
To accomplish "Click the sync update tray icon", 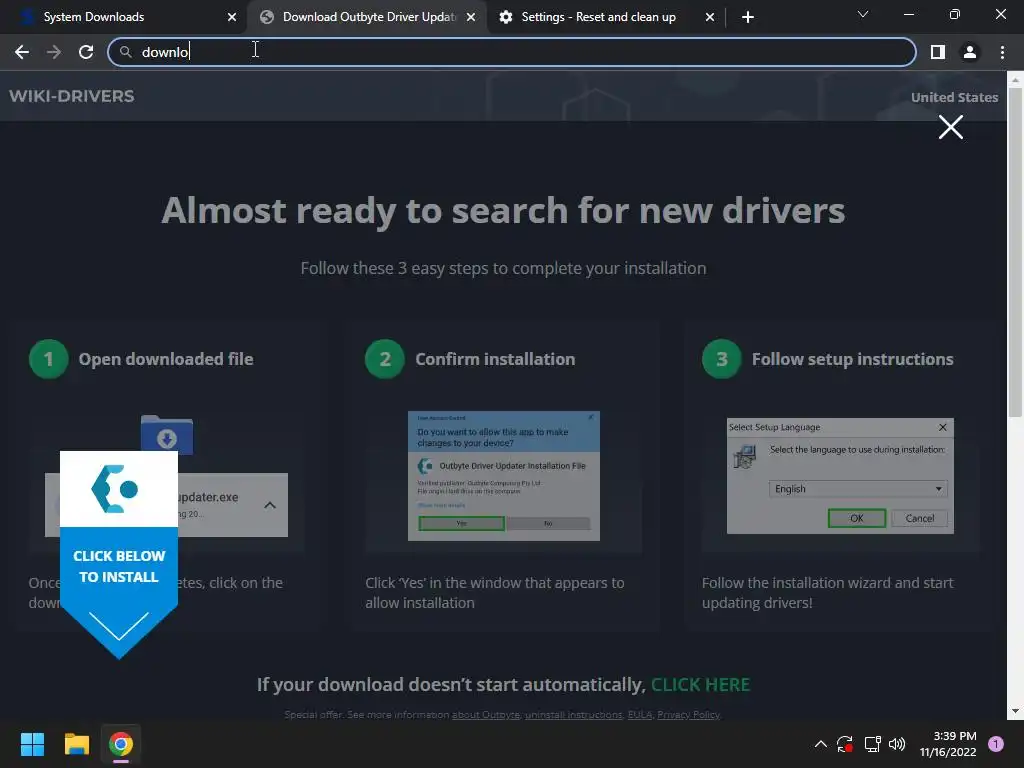I will (845, 744).
